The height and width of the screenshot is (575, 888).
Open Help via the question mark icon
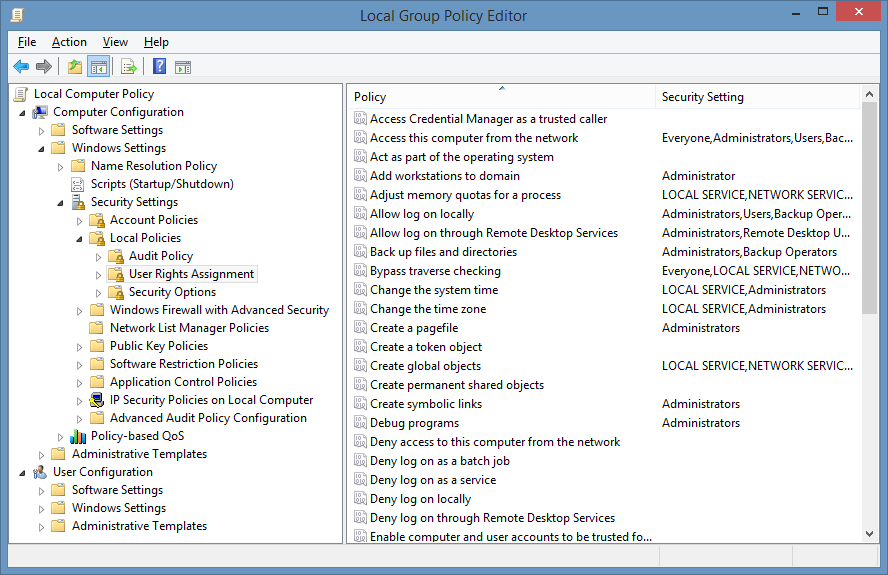[159, 67]
